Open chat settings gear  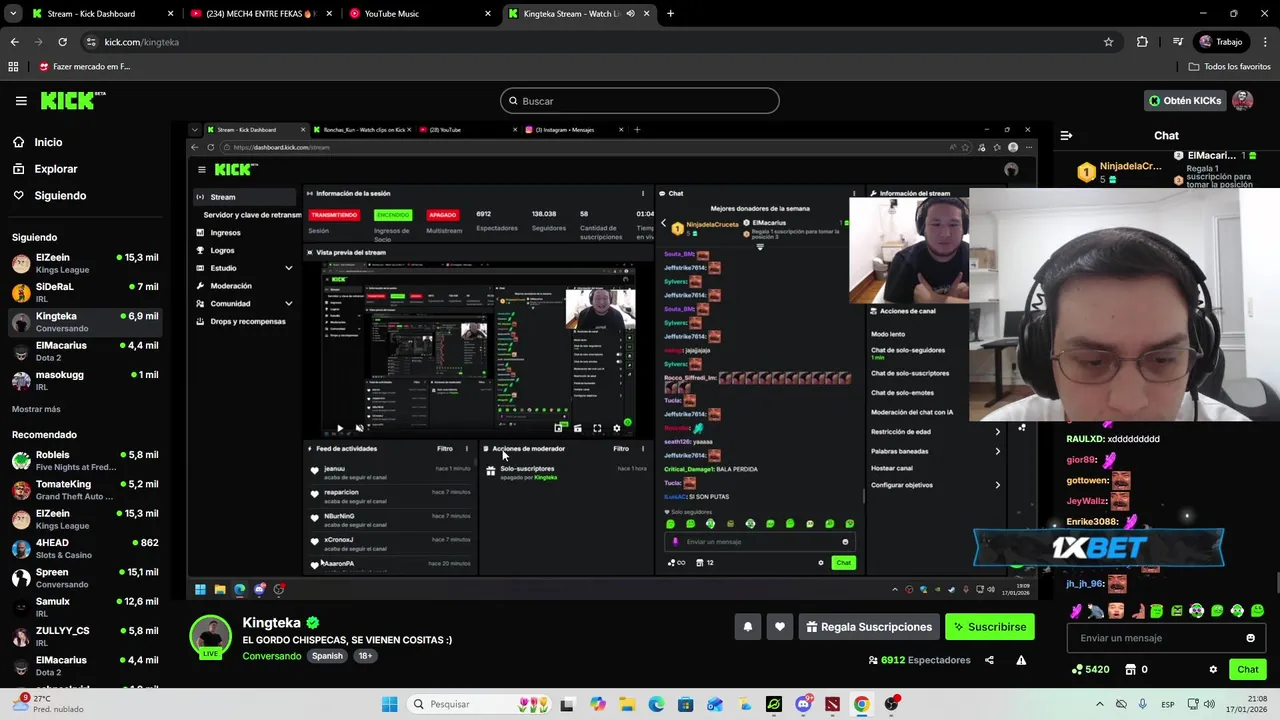click(1213, 669)
